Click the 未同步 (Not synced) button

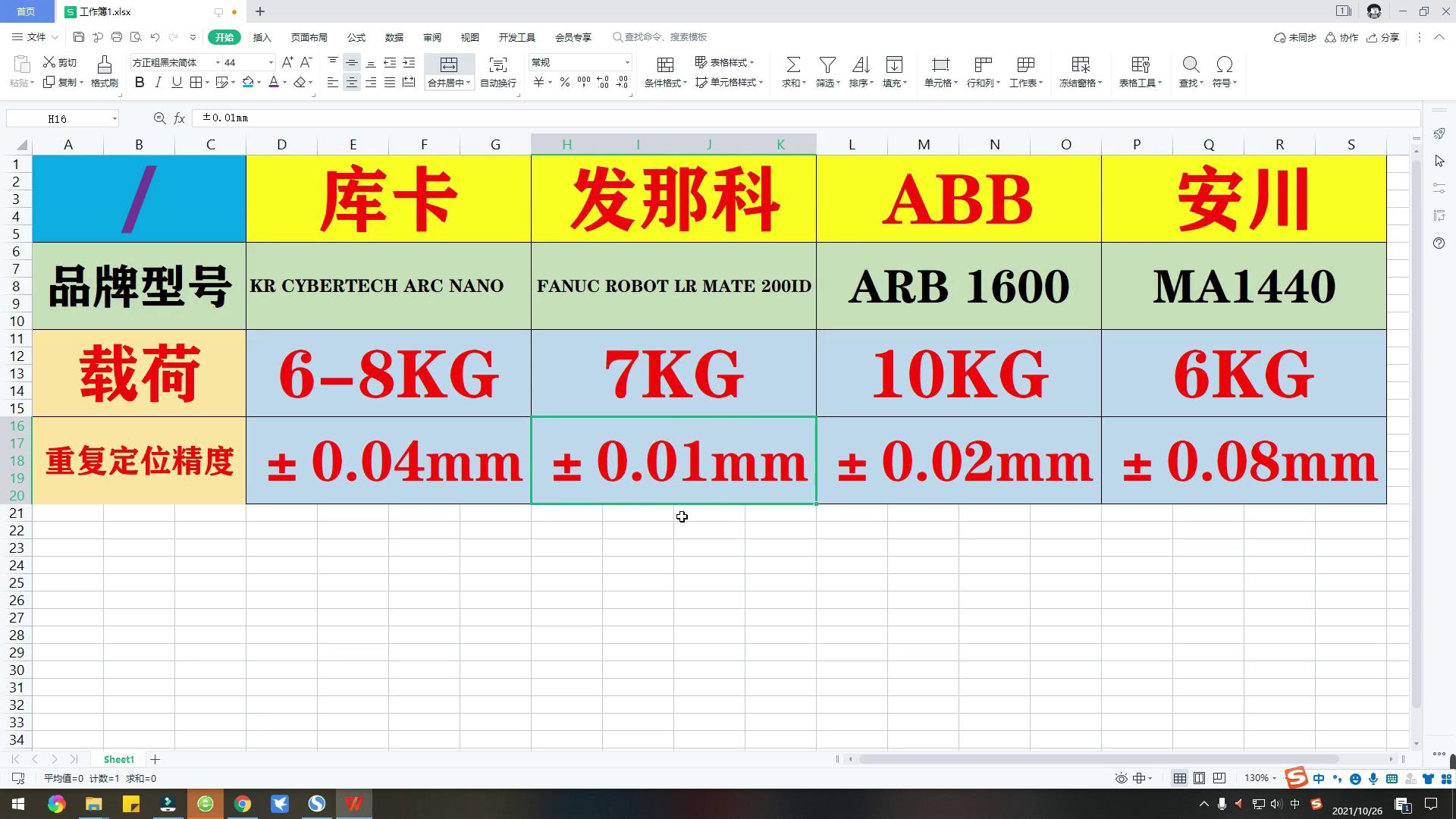point(1295,37)
